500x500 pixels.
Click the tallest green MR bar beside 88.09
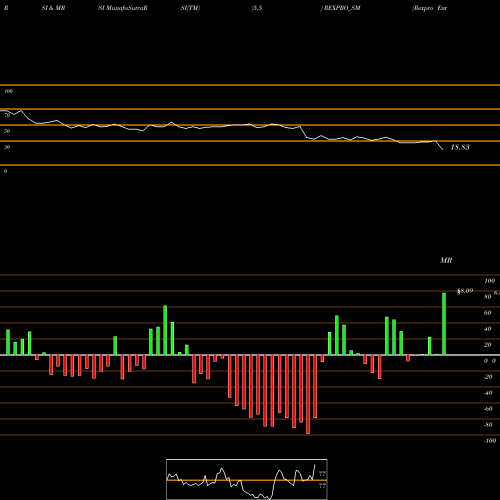pyautogui.click(x=444, y=324)
